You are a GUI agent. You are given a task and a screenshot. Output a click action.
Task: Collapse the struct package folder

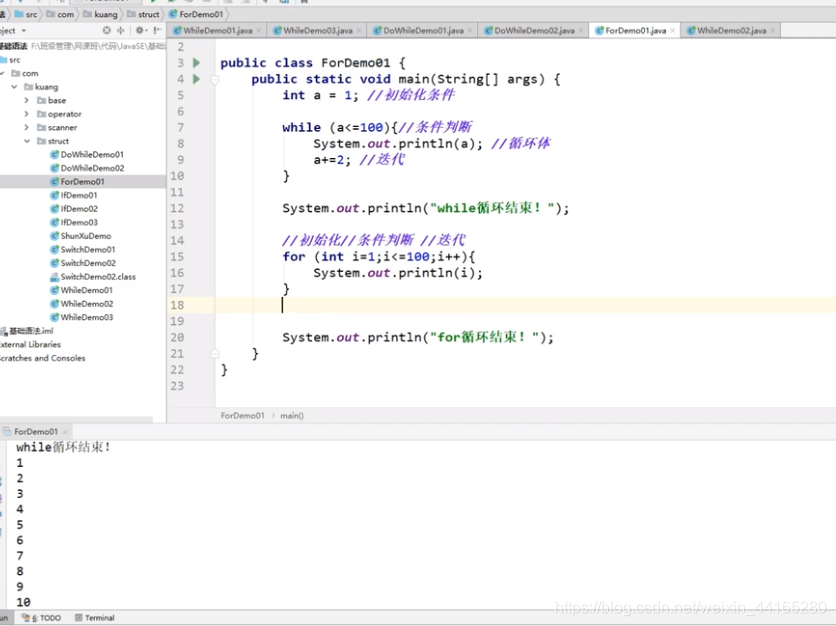click(27, 141)
